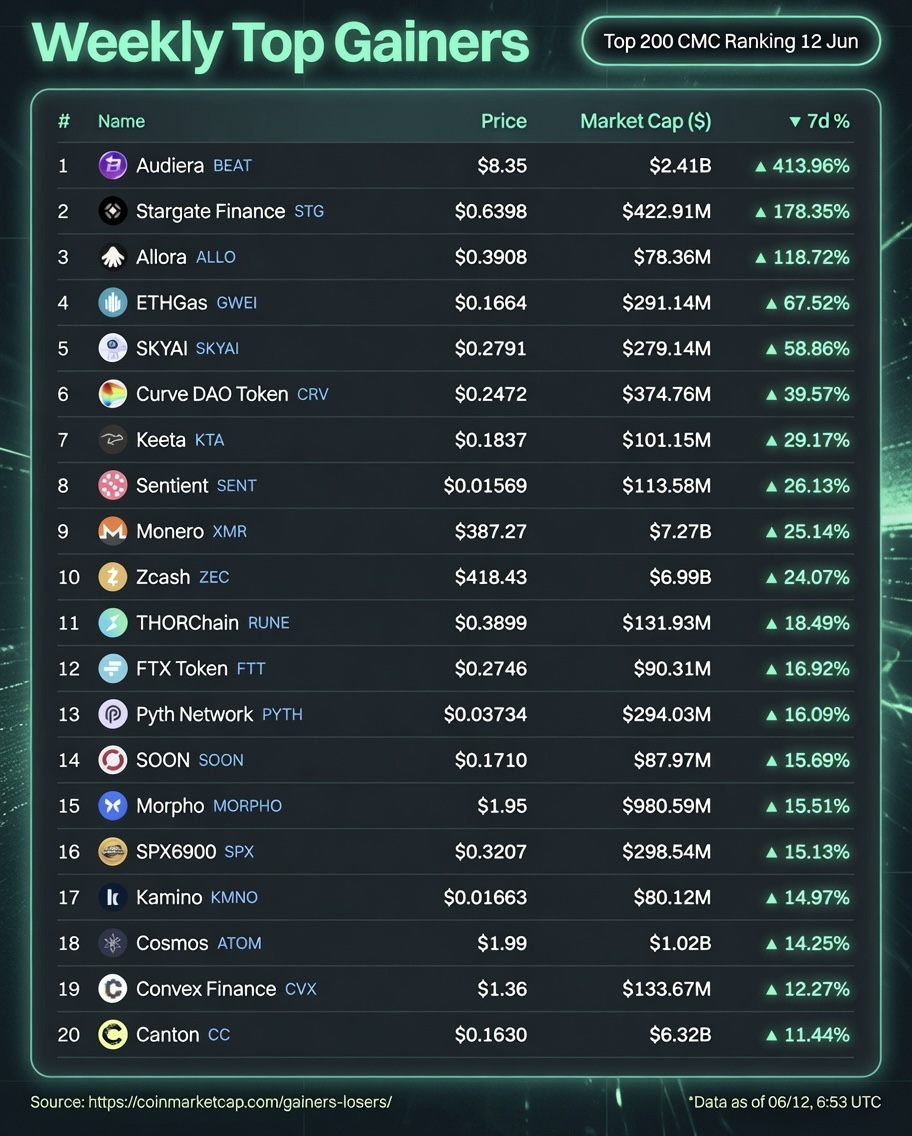The image size is (912, 1136).
Task: Click the Audiera BEAT coin logo
Action: tap(112, 165)
